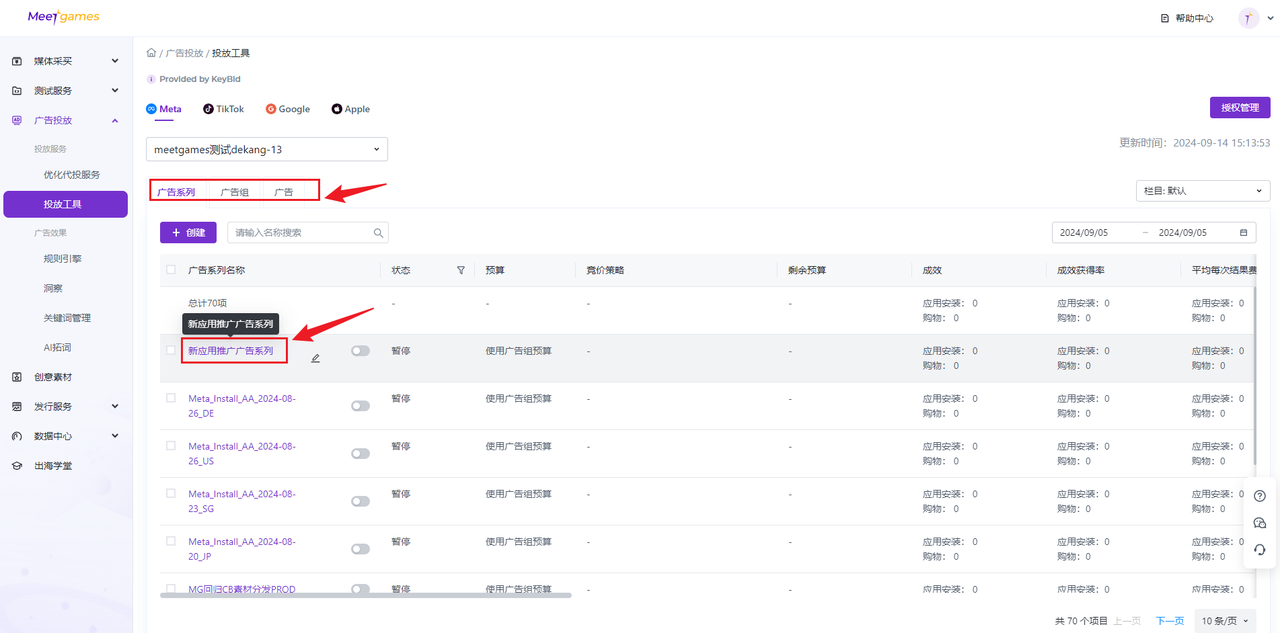
Task: Collapse the 广告投放 sidebar menu
Action: coord(115,120)
